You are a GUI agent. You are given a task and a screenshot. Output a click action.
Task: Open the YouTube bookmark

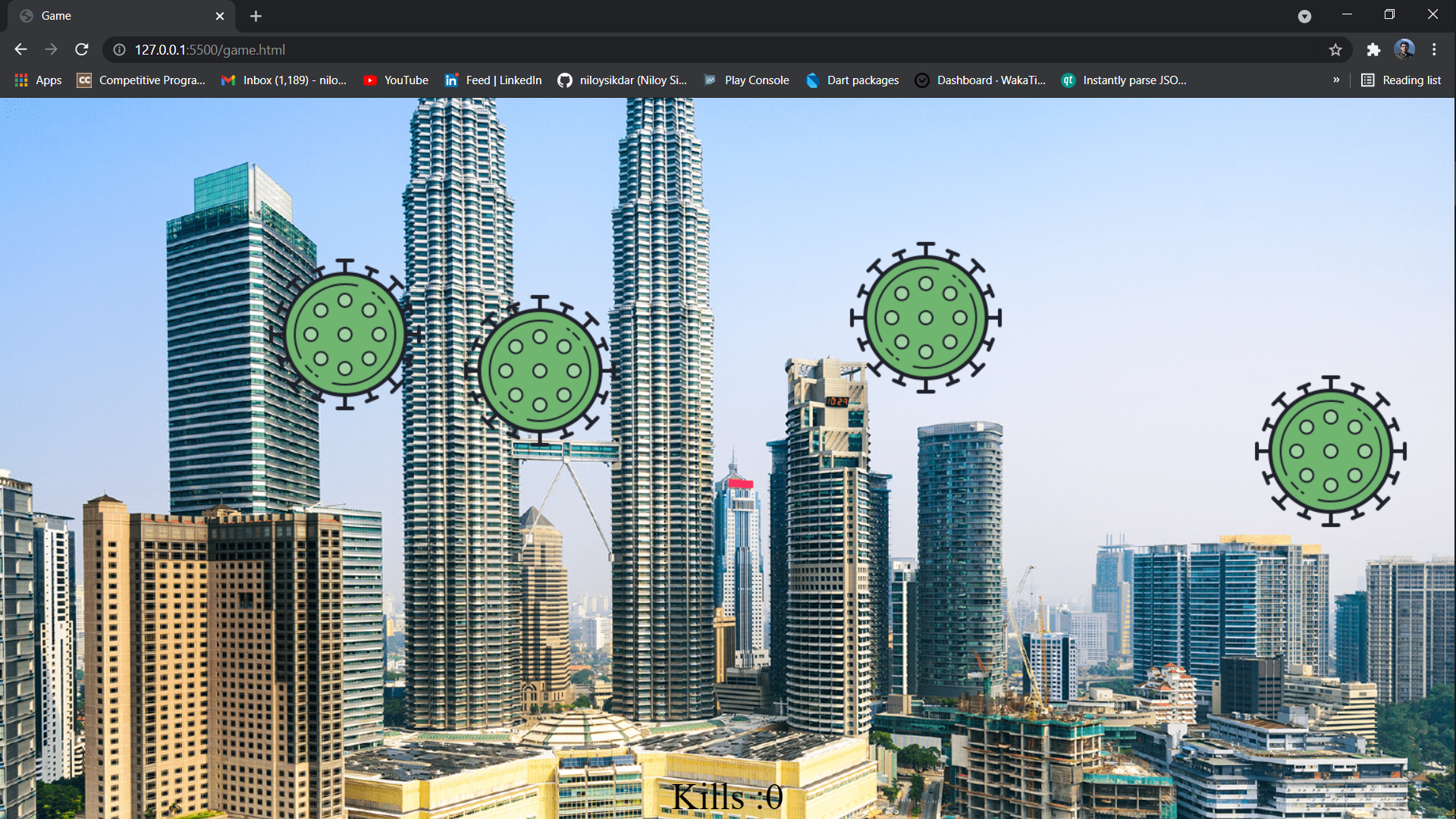point(396,80)
